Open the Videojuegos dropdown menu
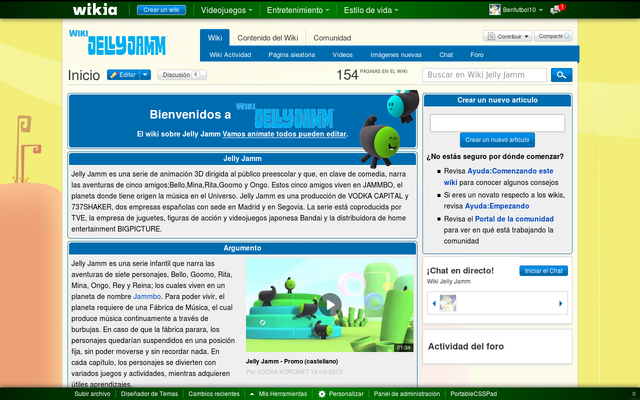The width and height of the screenshot is (640, 400). coord(226,10)
